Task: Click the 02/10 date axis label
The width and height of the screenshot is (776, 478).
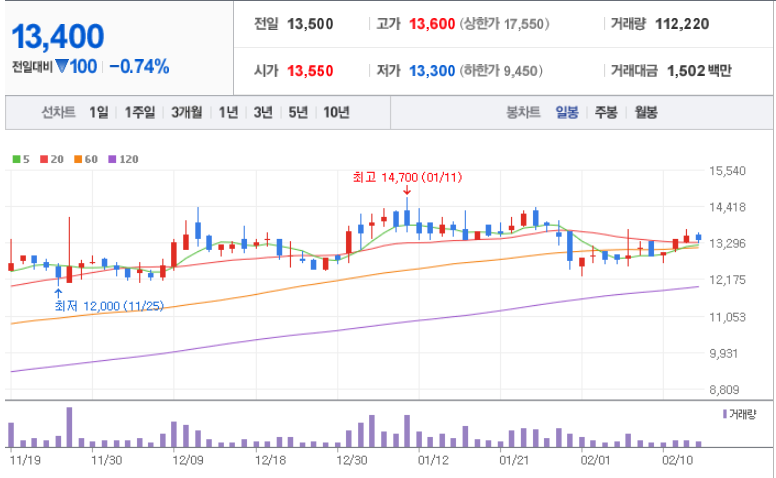Action: [678, 460]
